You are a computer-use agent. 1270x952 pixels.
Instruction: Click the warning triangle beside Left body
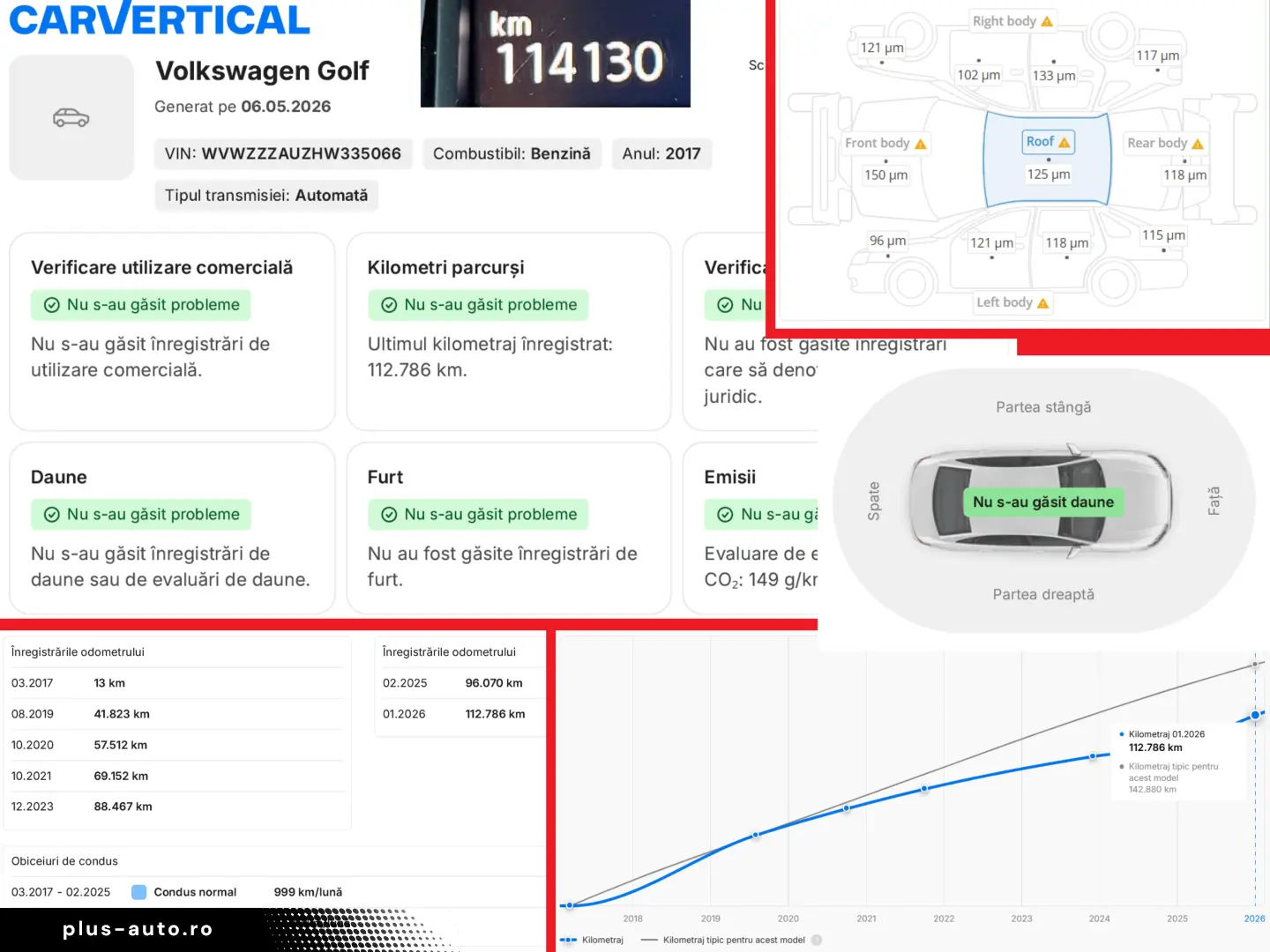coord(1043,303)
